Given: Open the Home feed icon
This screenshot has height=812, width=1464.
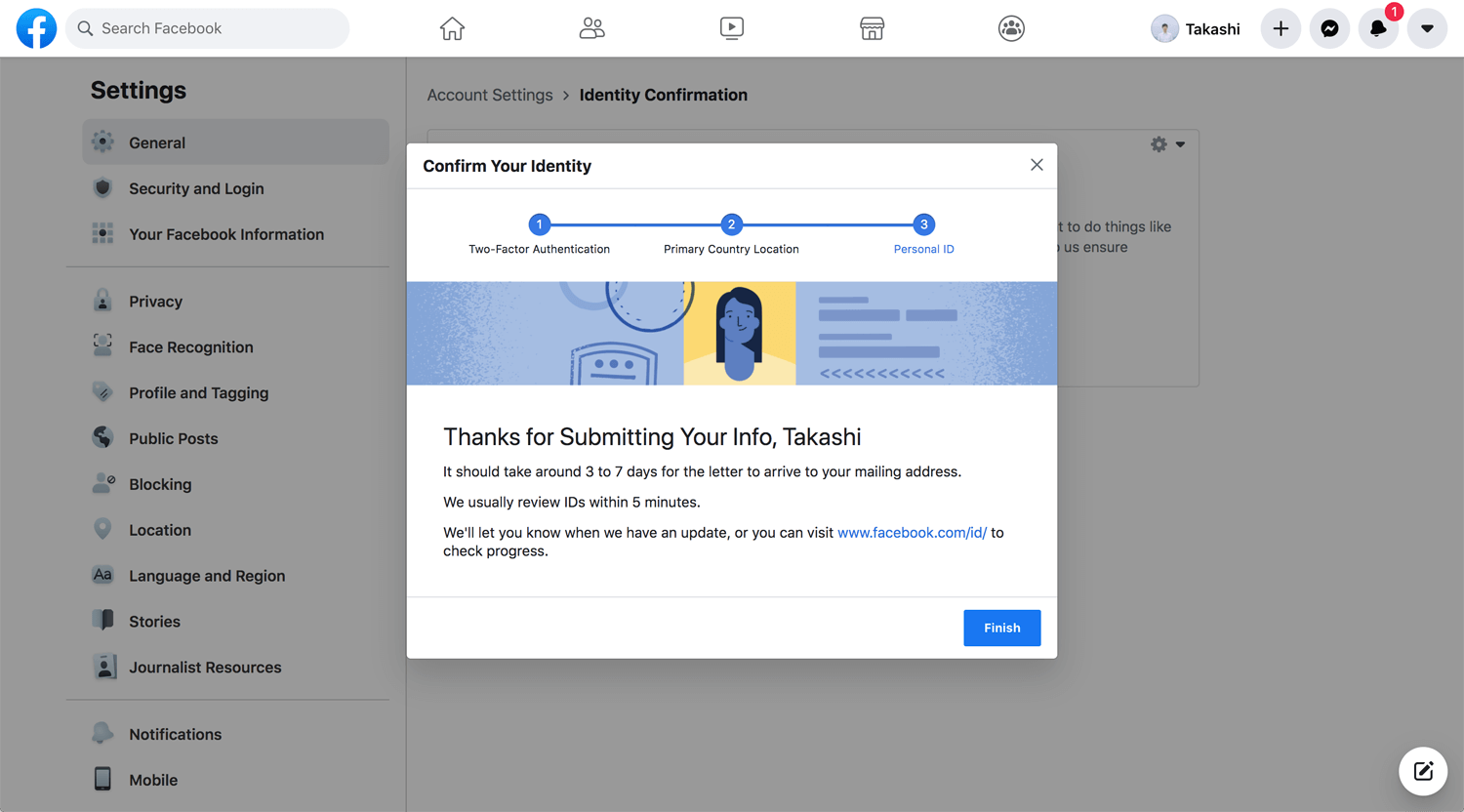Looking at the screenshot, I should (x=452, y=28).
